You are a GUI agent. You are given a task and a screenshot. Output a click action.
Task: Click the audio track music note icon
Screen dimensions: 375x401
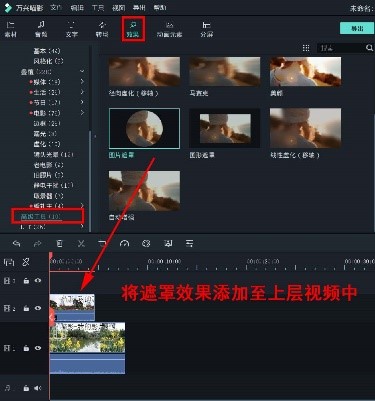click(x=8, y=388)
